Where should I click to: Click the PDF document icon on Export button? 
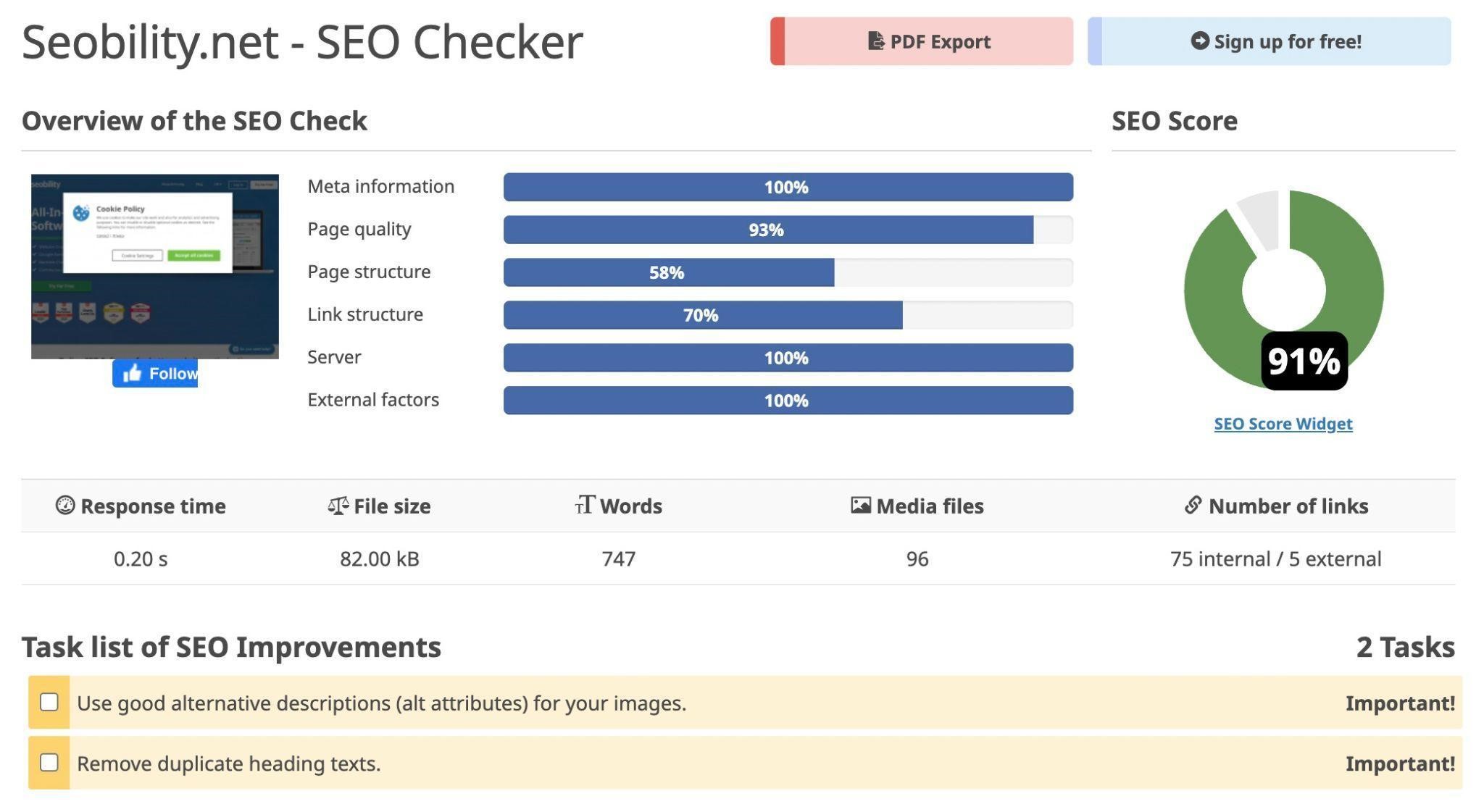(876, 41)
